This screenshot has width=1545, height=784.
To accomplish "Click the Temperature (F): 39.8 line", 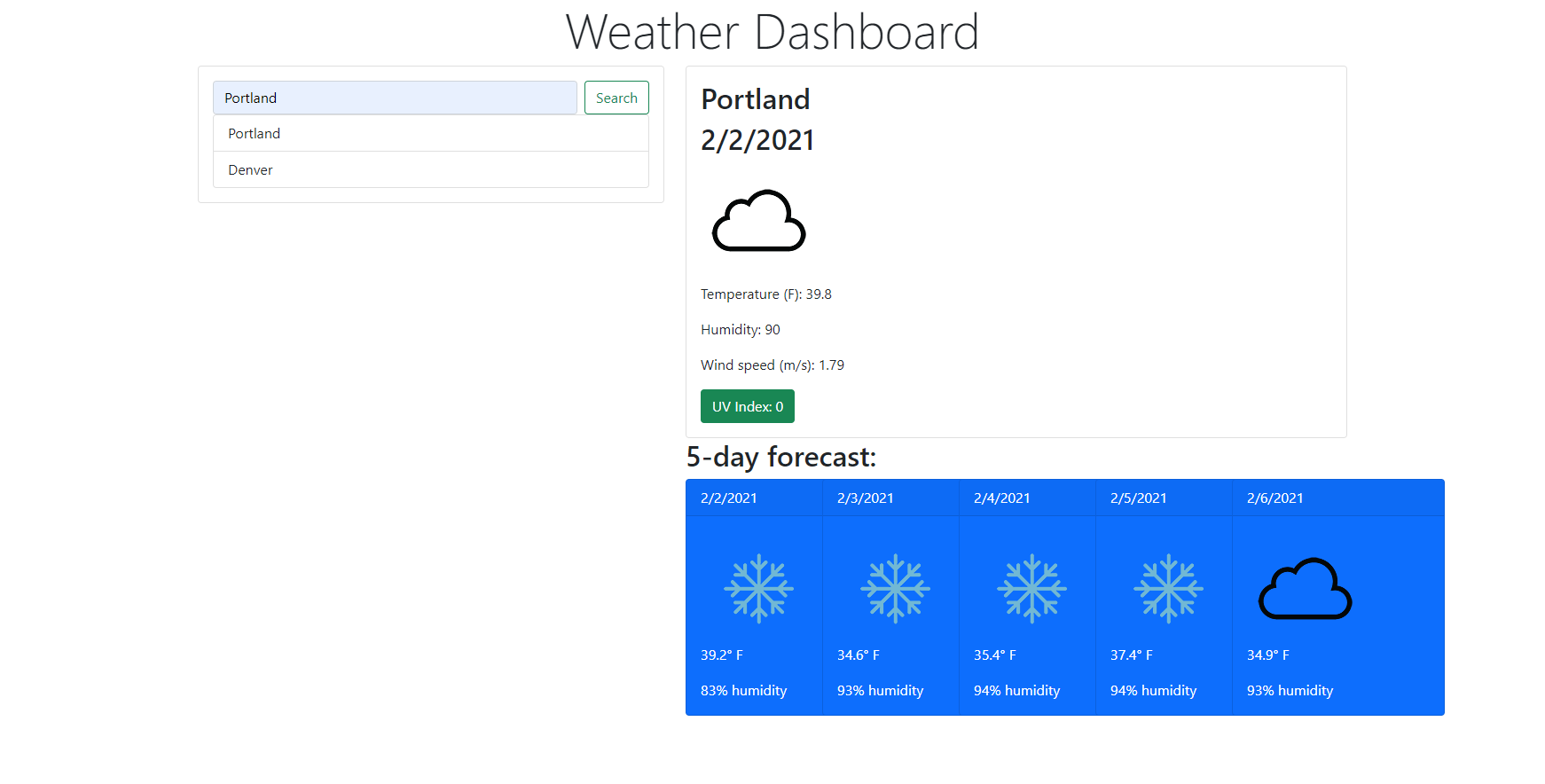I will pyautogui.click(x=766, y=294).
